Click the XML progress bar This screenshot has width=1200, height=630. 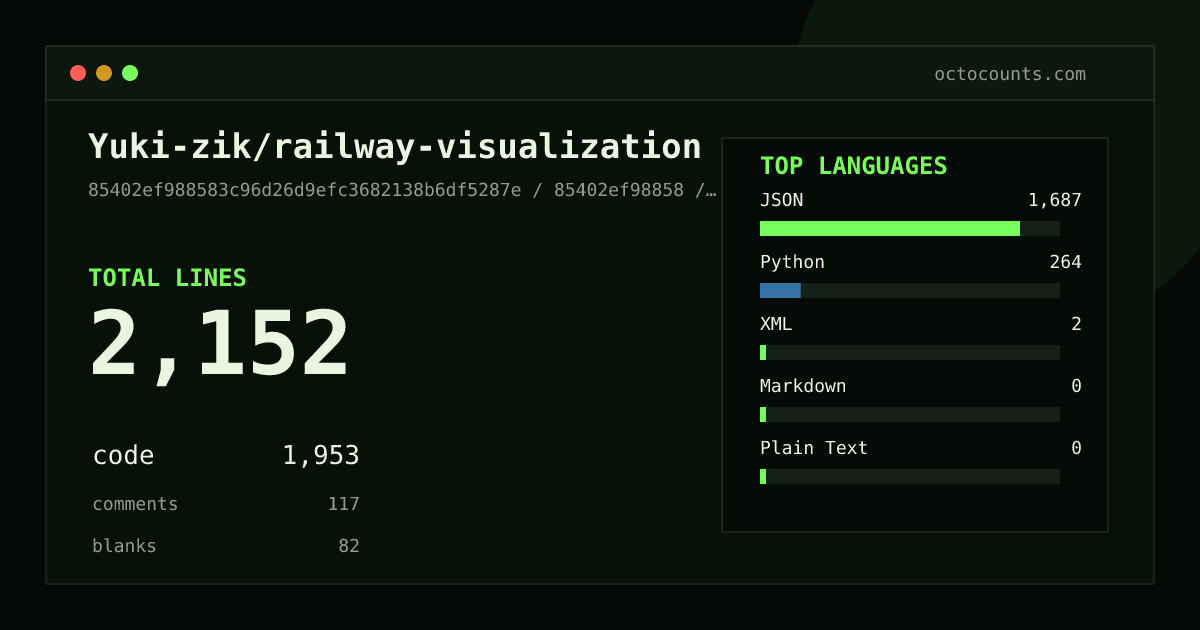tap(910, 352)
